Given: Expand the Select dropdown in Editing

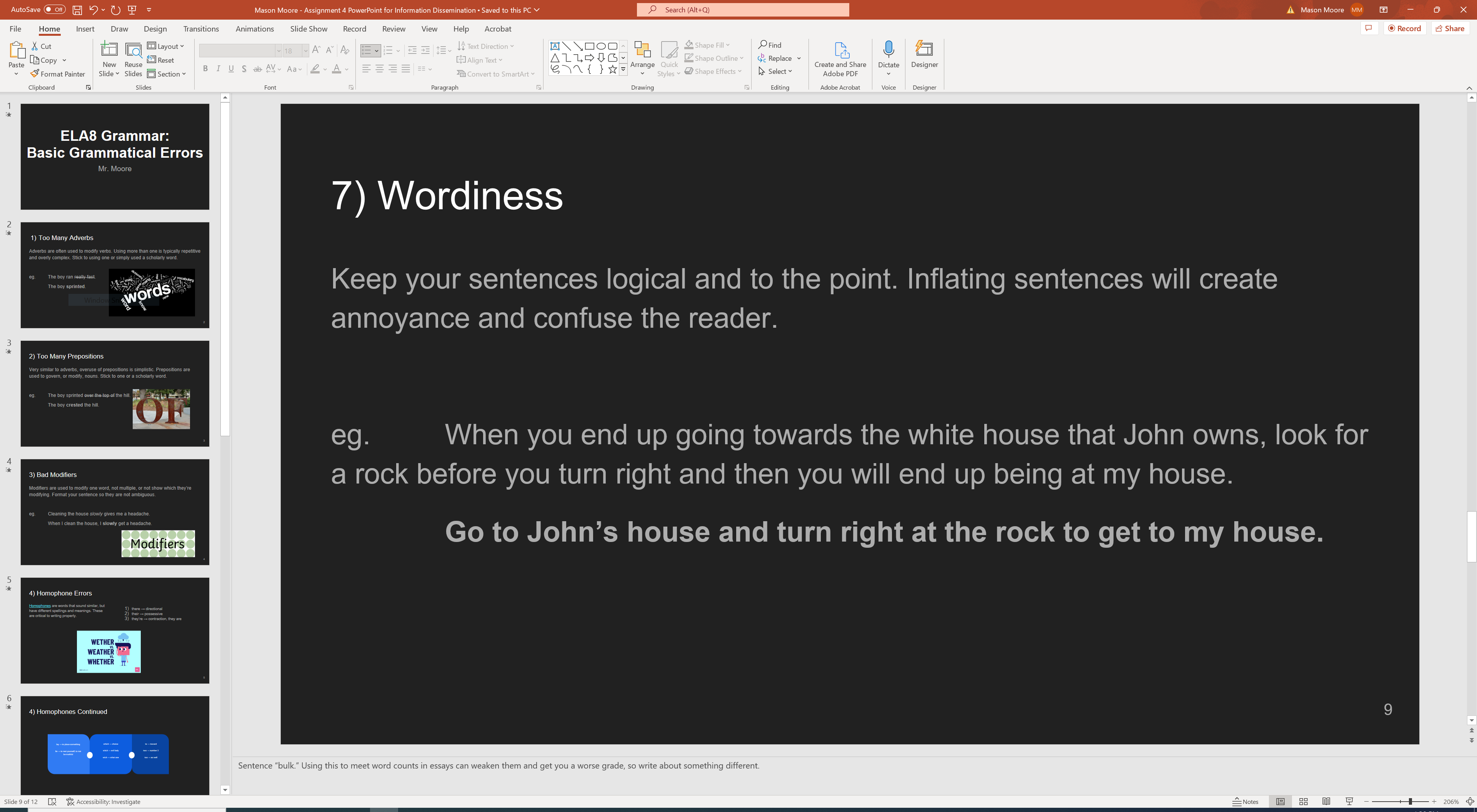Looking at the screenshot, I should (x=775, y=72).
